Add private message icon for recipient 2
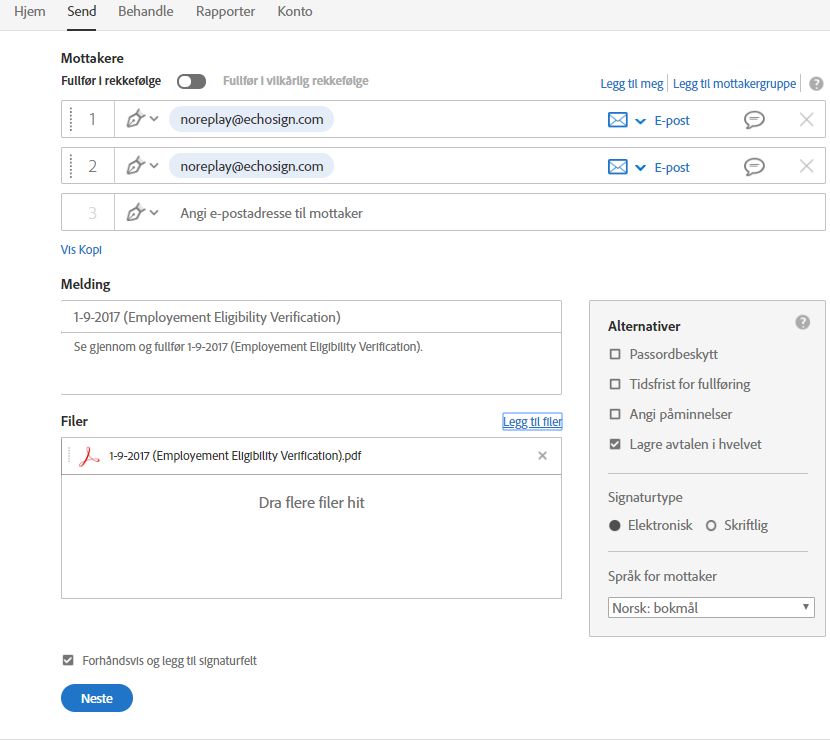The image size is (830, 740). tap(754, 166)
